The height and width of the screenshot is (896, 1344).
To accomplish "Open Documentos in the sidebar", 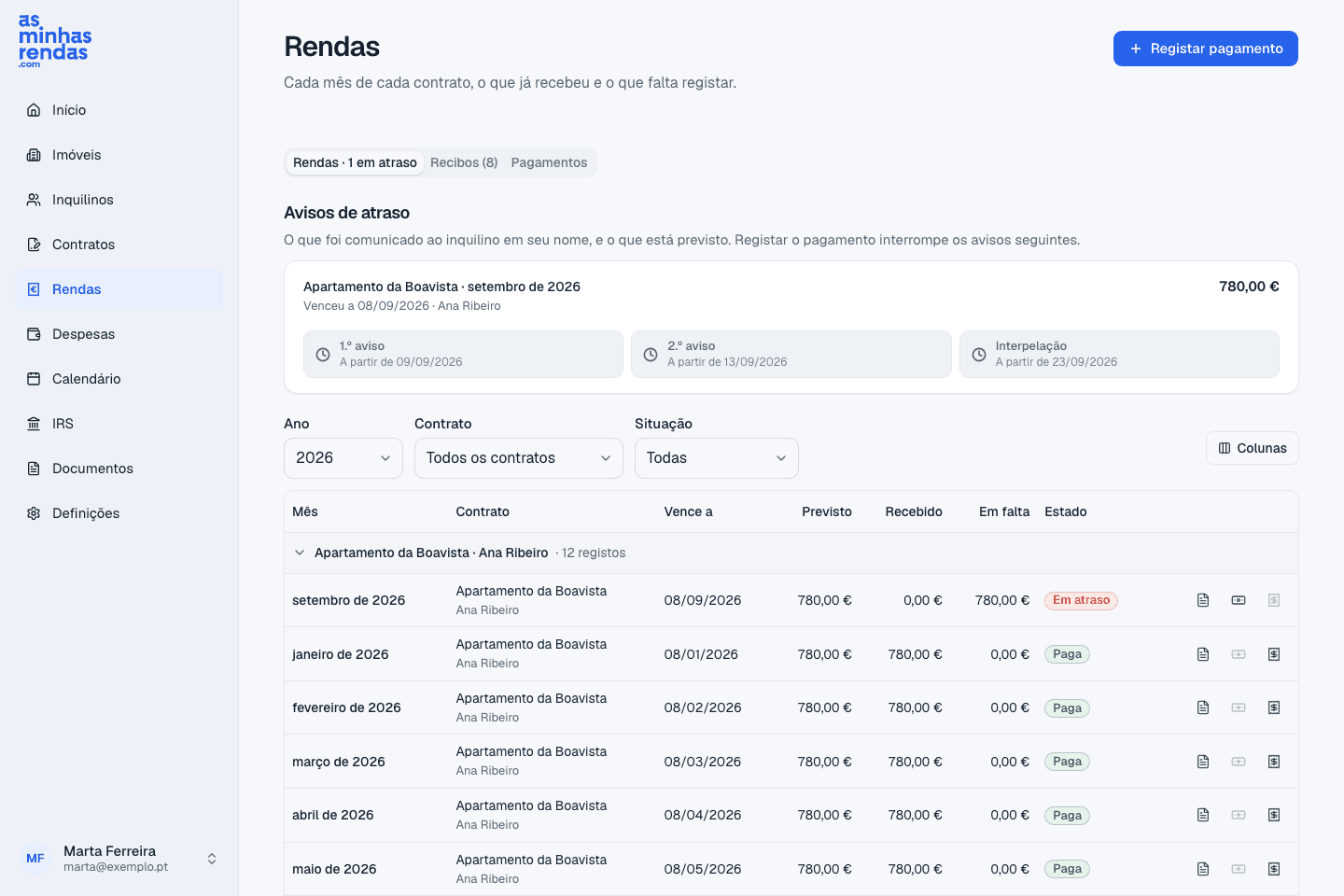I will tap(119, 469).
